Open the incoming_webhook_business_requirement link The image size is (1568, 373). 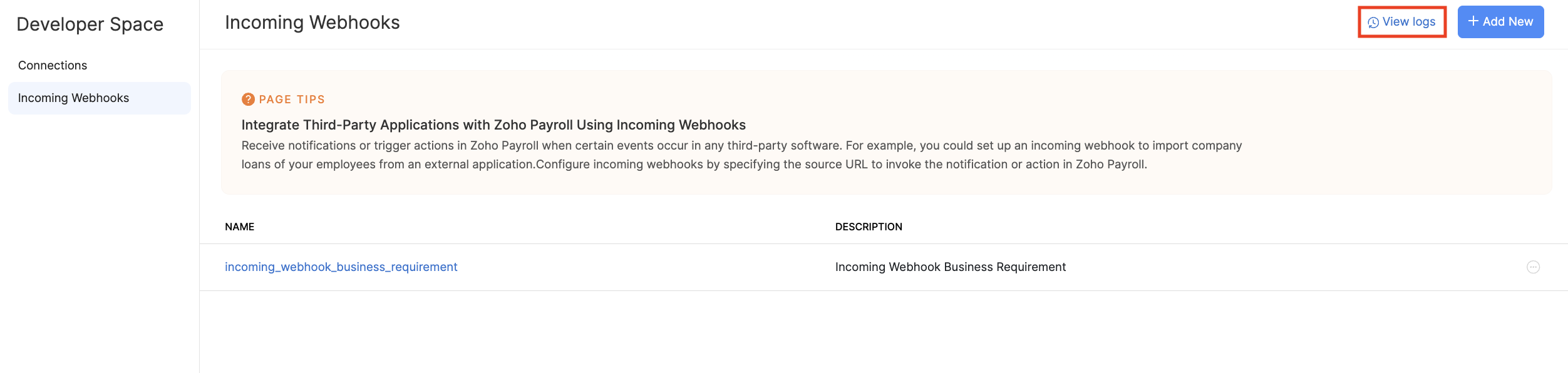click(341, 267)
